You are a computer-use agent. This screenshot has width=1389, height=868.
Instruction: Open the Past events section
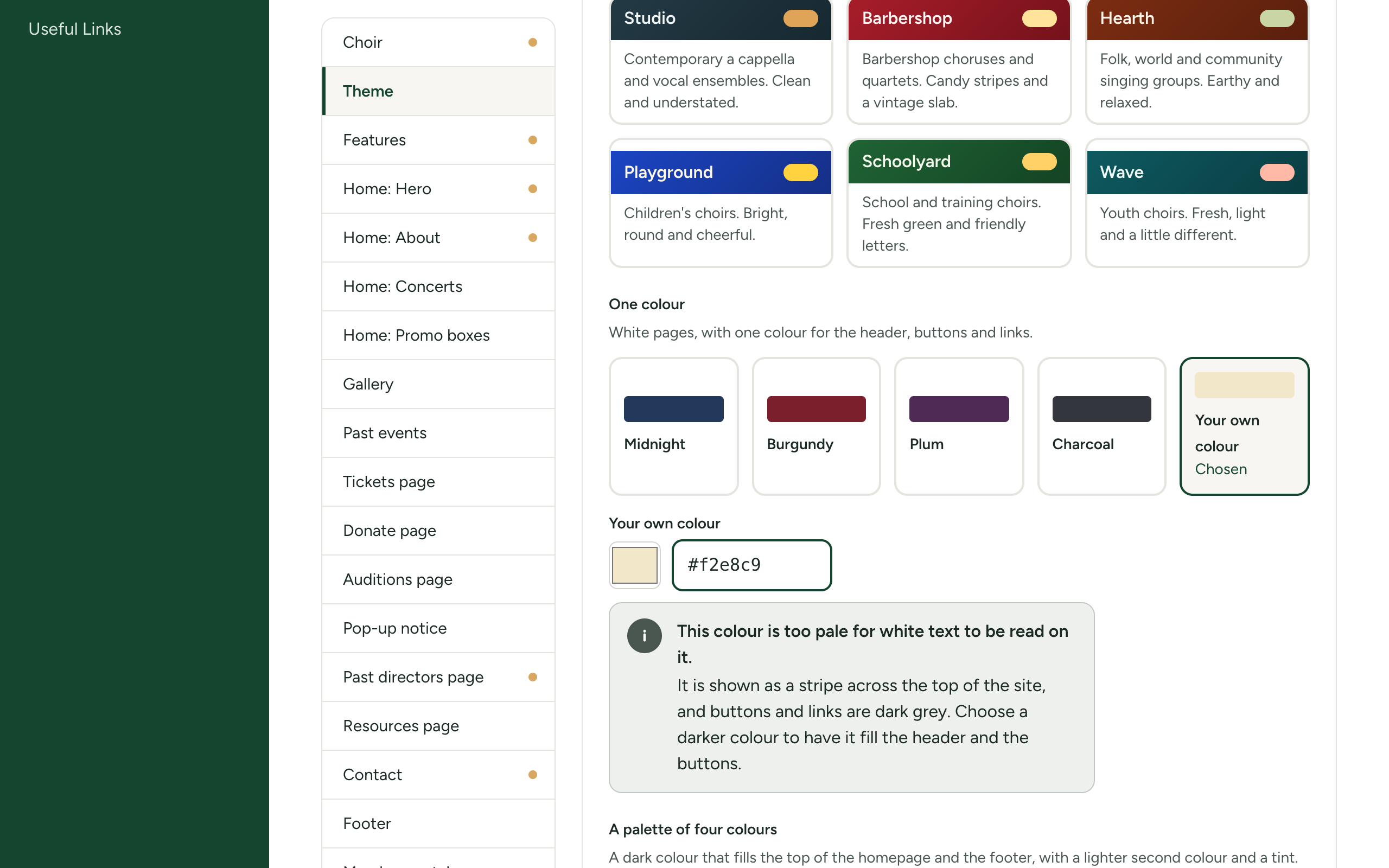coord(438,433)
